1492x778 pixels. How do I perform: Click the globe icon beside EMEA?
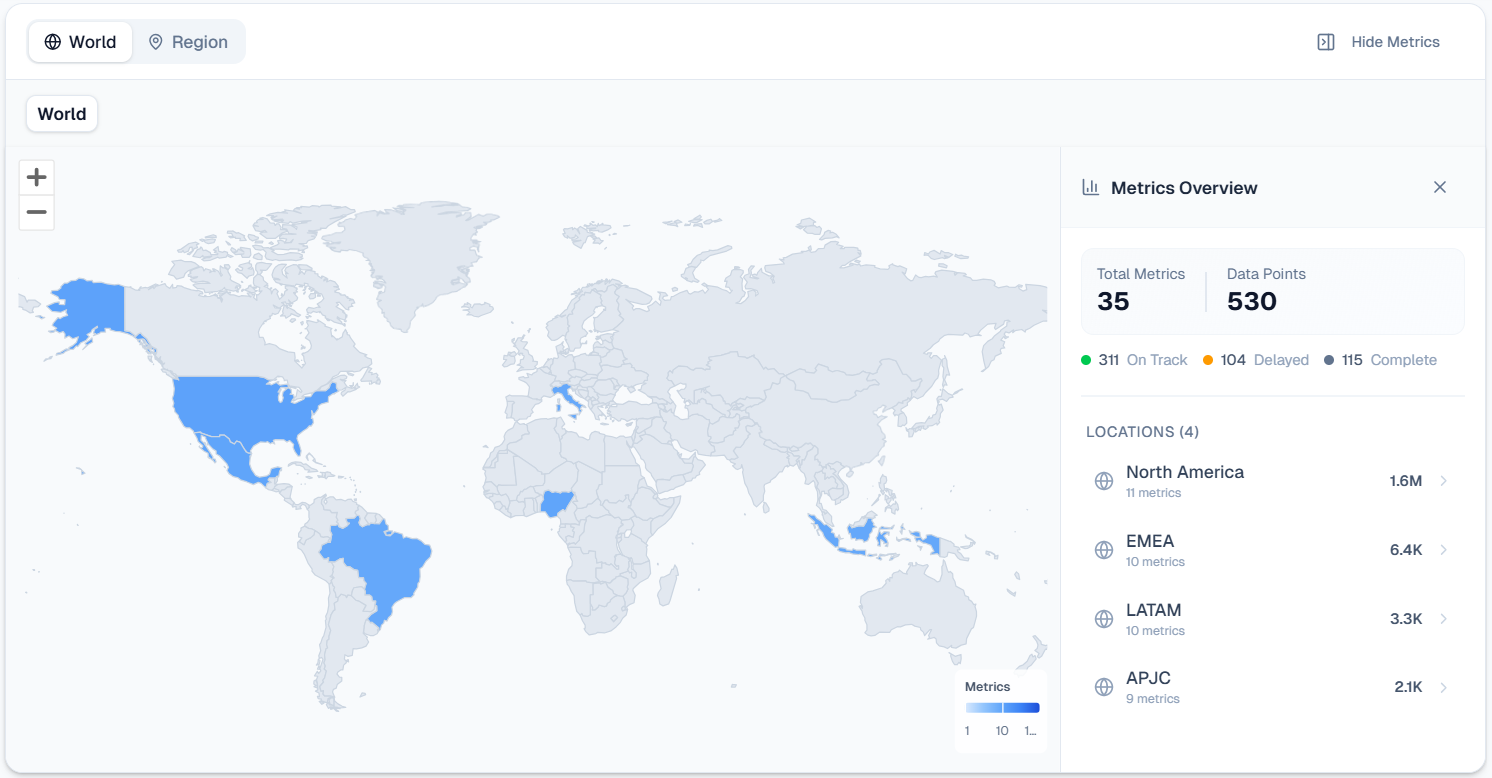pyautogui.click(x=1103, y=549)
